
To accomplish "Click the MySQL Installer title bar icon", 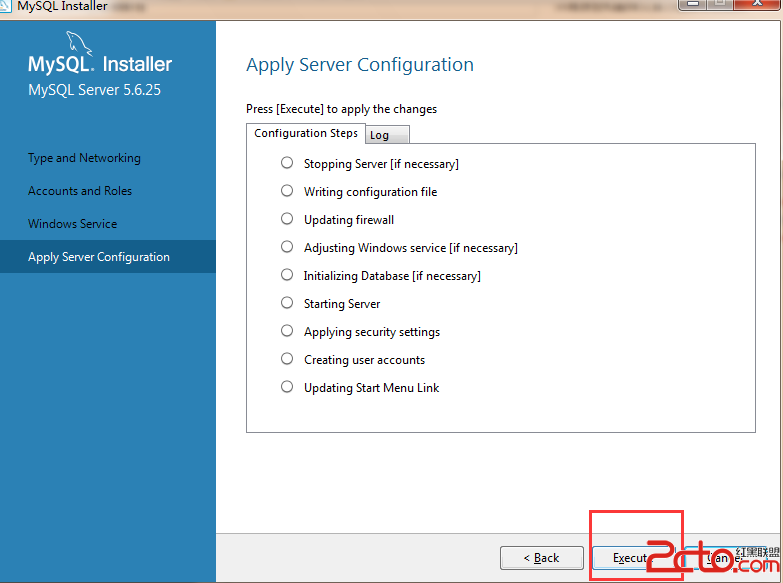I will [5, 6].
